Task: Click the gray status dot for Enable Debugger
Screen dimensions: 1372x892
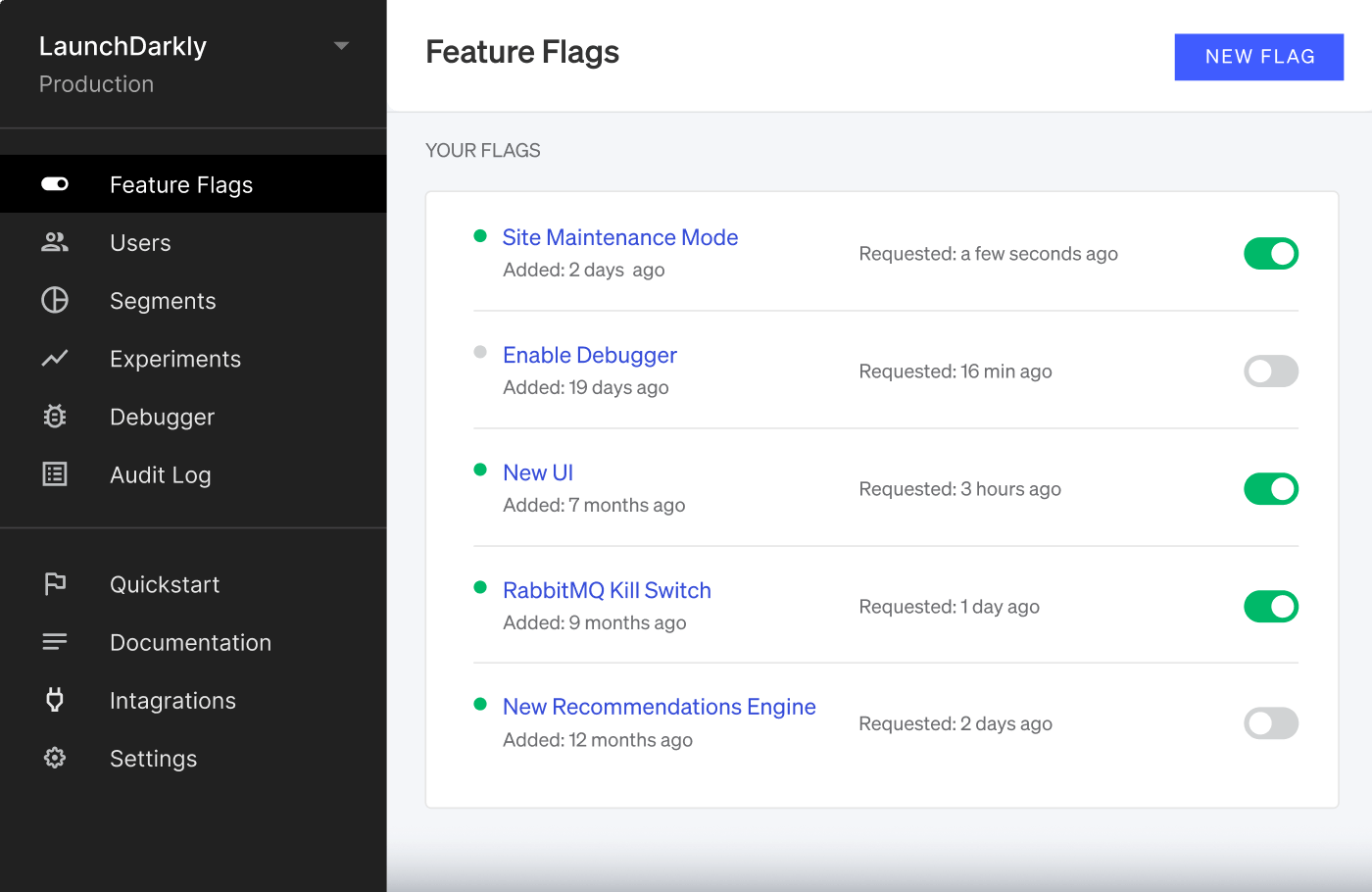Action: (480, 352)
